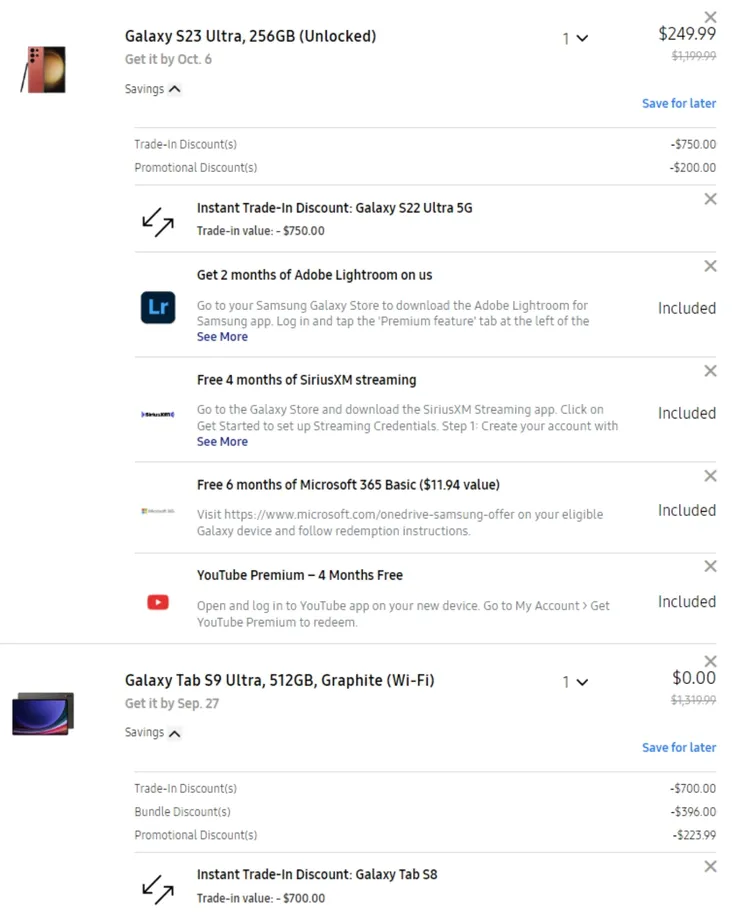Viewport: 740px width, 916px height.
Task: Click 'Included' label for YouTube Premium
Action: pos(687,602)
